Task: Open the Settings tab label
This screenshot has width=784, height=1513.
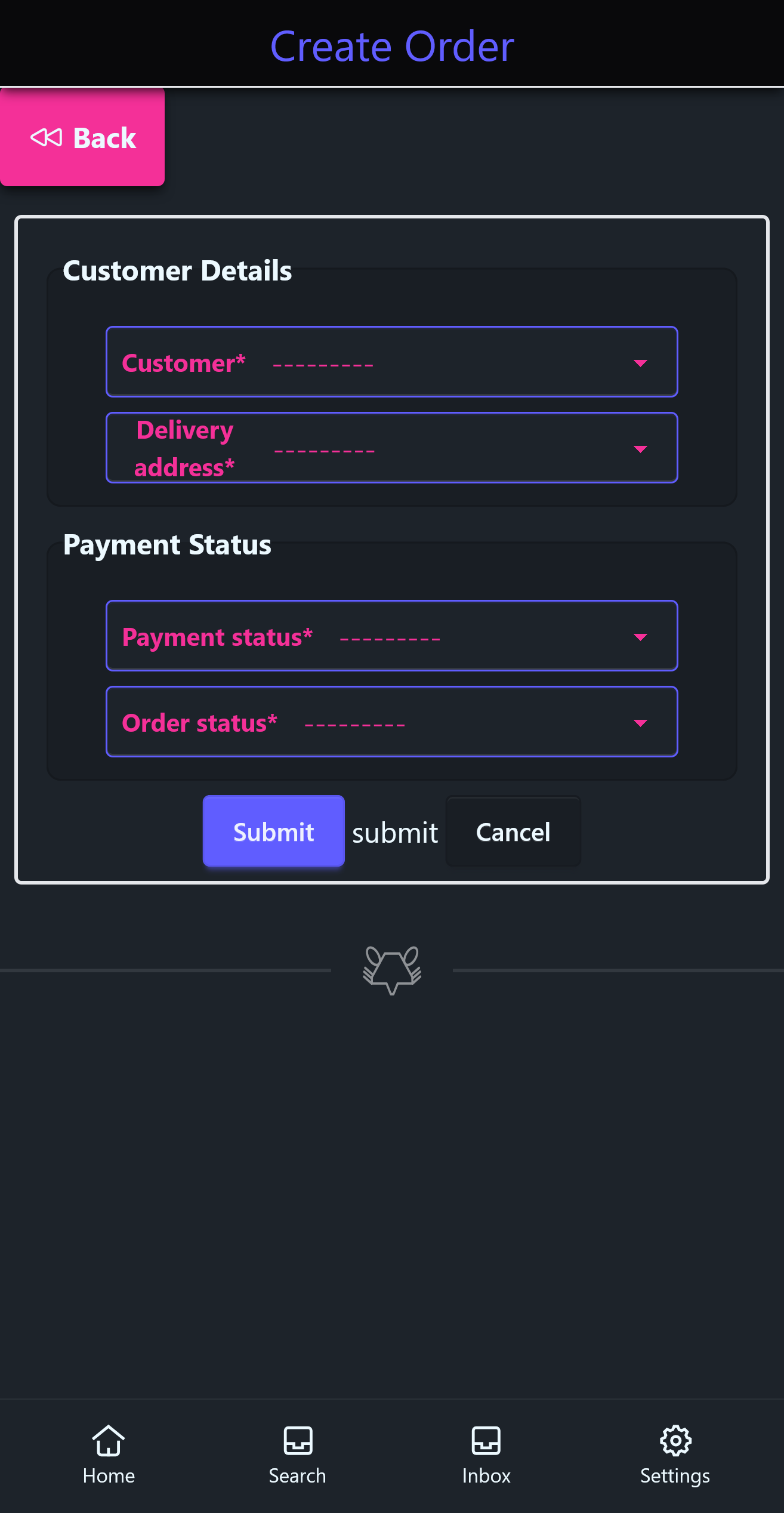Action: (x=675, y=1476)
